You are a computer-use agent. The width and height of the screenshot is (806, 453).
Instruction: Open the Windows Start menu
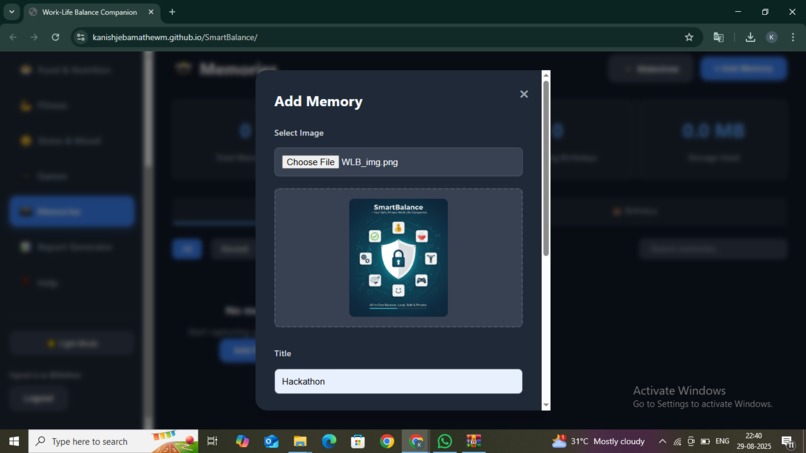coord(14,441)
